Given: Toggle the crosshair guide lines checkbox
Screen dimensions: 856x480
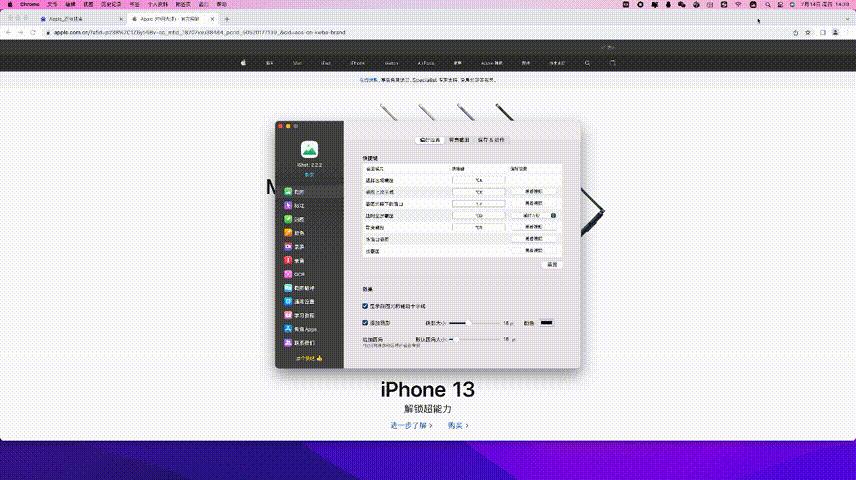Looking at the screenshot, I should pos(365,306).
